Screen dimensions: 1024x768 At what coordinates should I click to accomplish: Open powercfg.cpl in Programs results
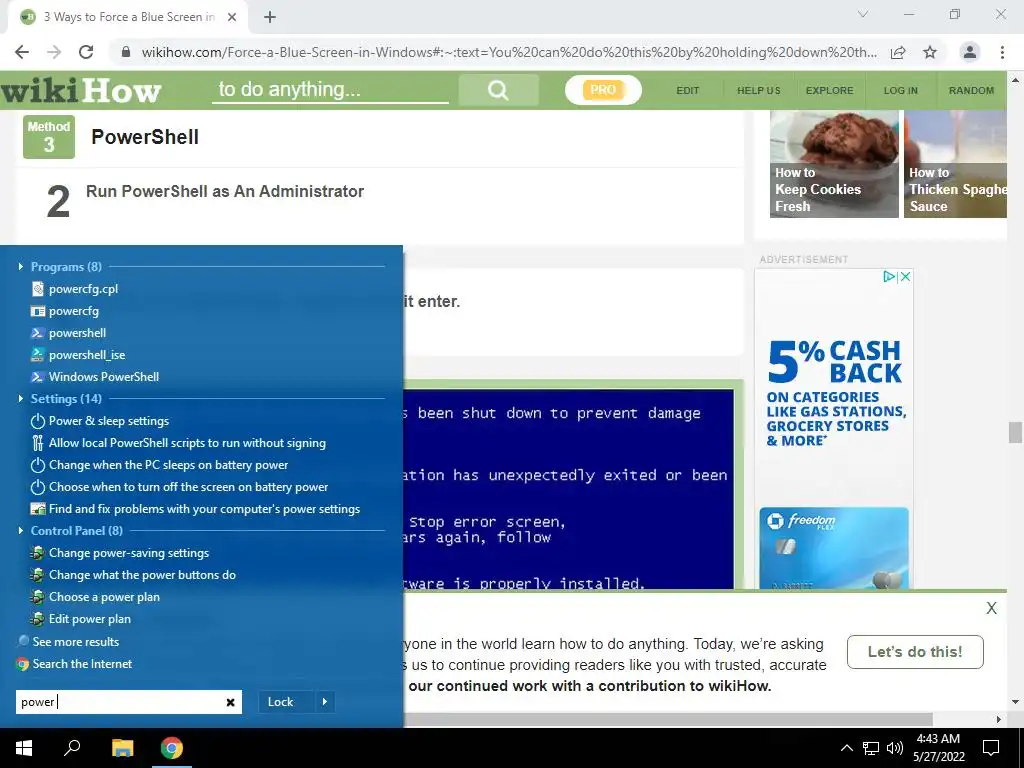(x=74, y=289)
